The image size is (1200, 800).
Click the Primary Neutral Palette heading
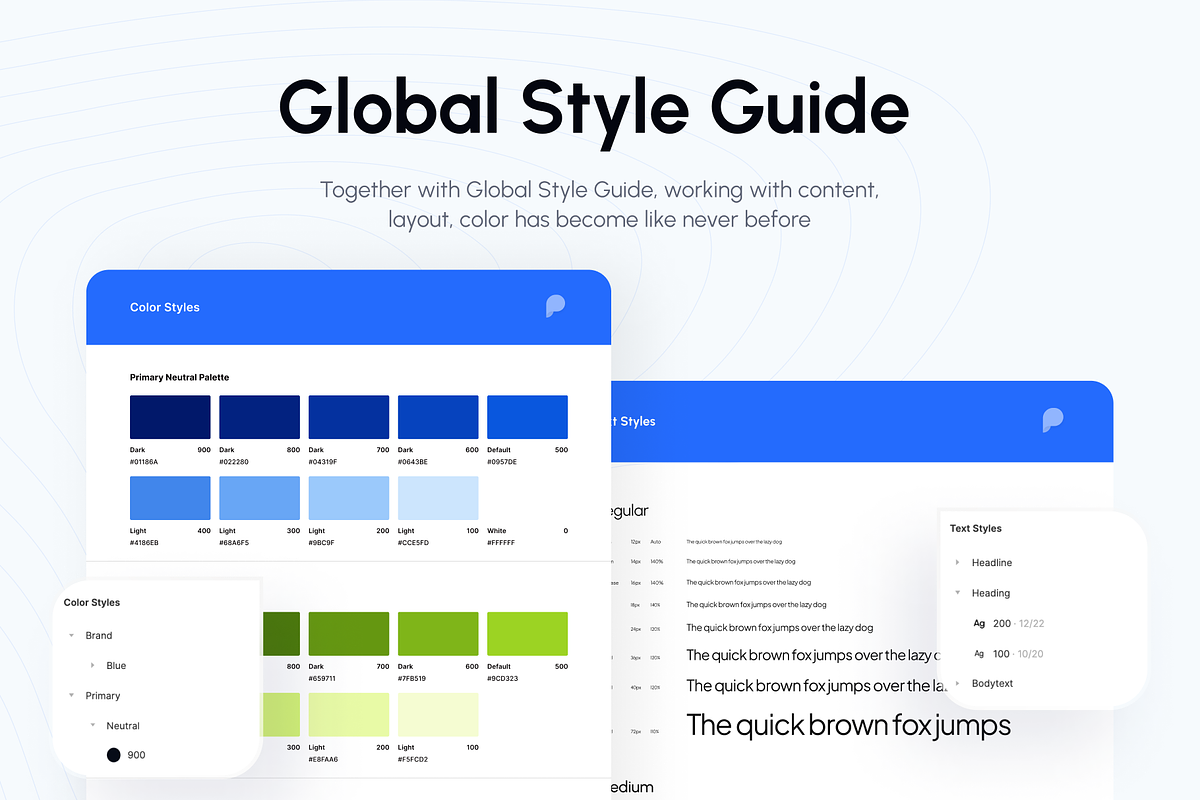(x=179, y=377)
